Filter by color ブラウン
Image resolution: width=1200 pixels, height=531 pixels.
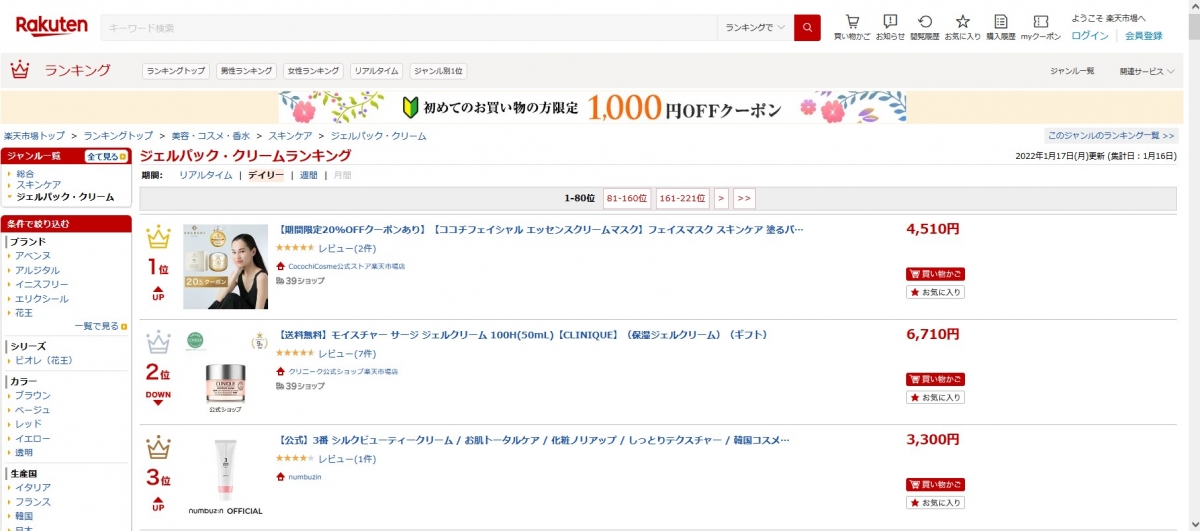(32, 395)
